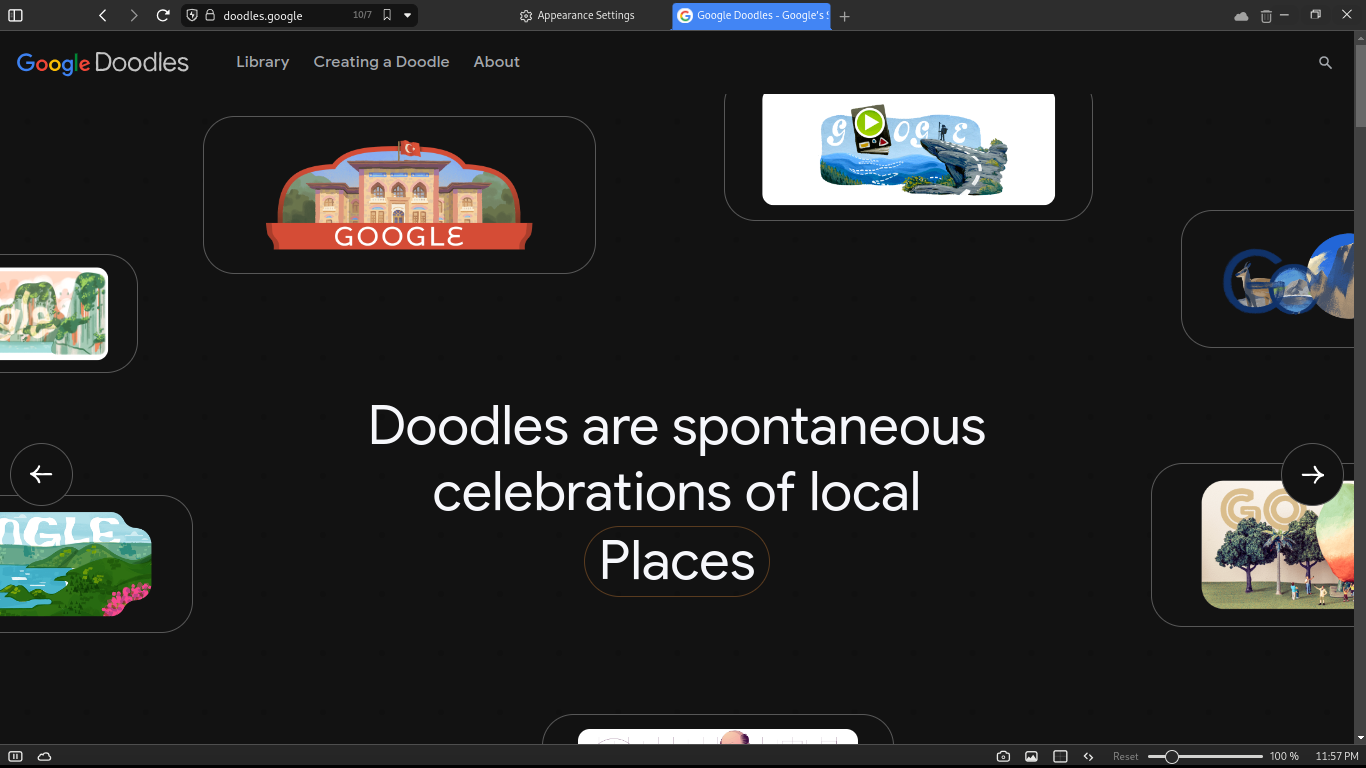Go to previous slide with left arrow
This screenshot has height=768, width=1366.
click(41, 474)
